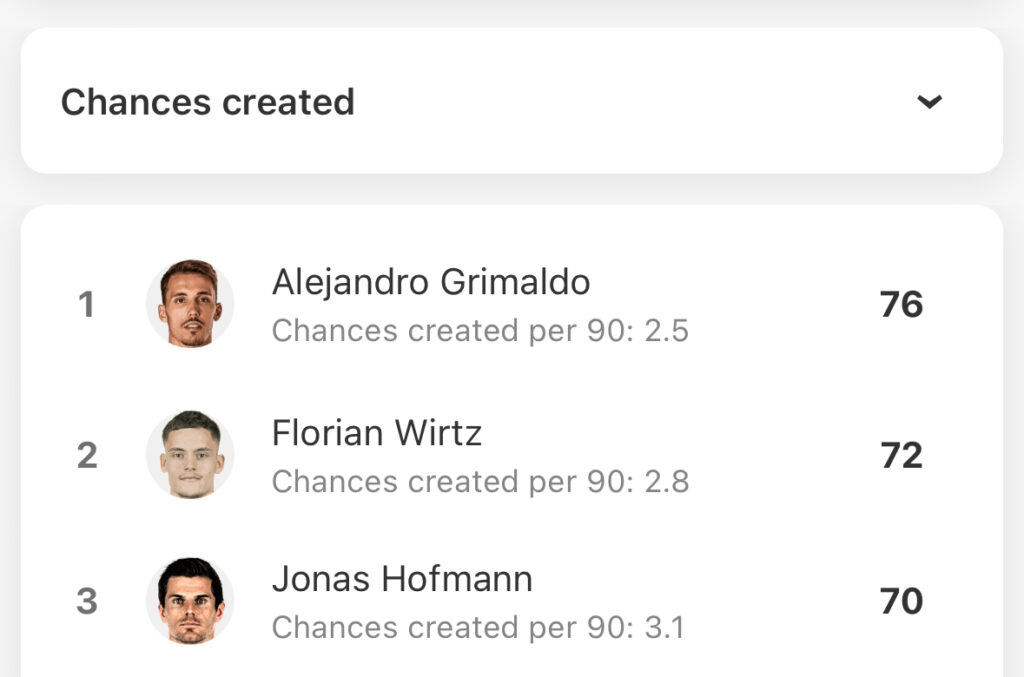Image resolution: width=1024 pixels, height=677 pixels.
Task: Select the Alejandro Grimaldo name
Action: pos(431,283)
